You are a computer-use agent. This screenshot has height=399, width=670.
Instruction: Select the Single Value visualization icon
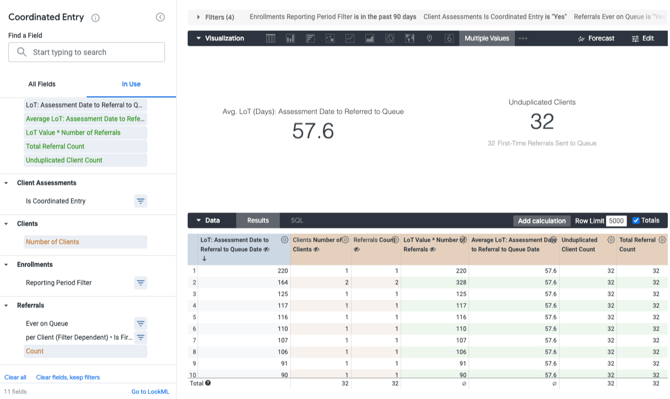coord(449,38)
